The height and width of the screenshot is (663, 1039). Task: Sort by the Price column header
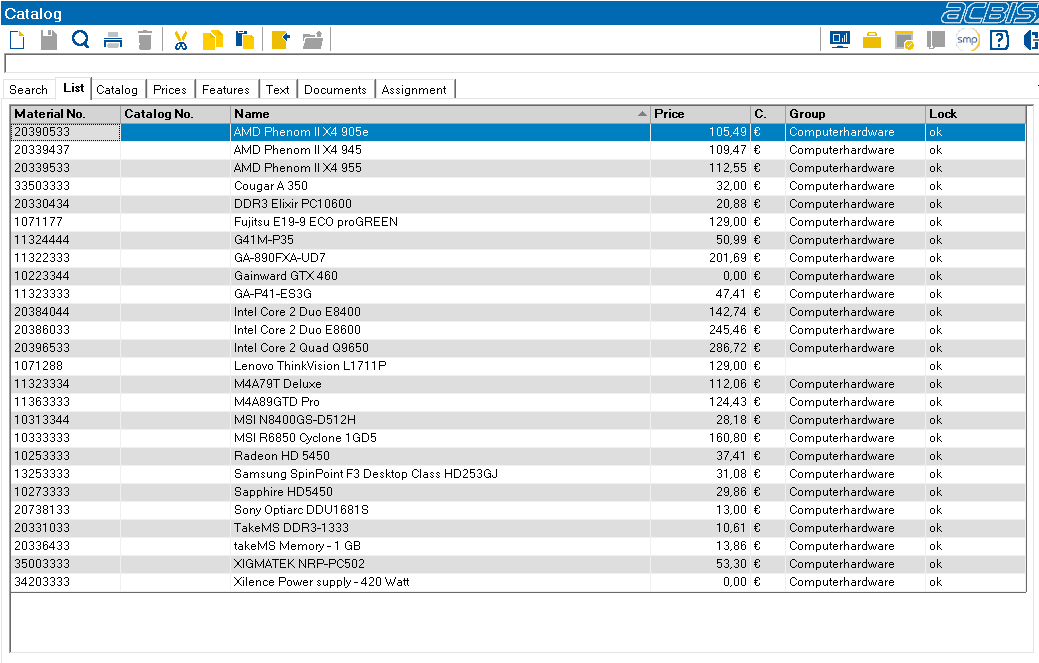tap(700, 114)
